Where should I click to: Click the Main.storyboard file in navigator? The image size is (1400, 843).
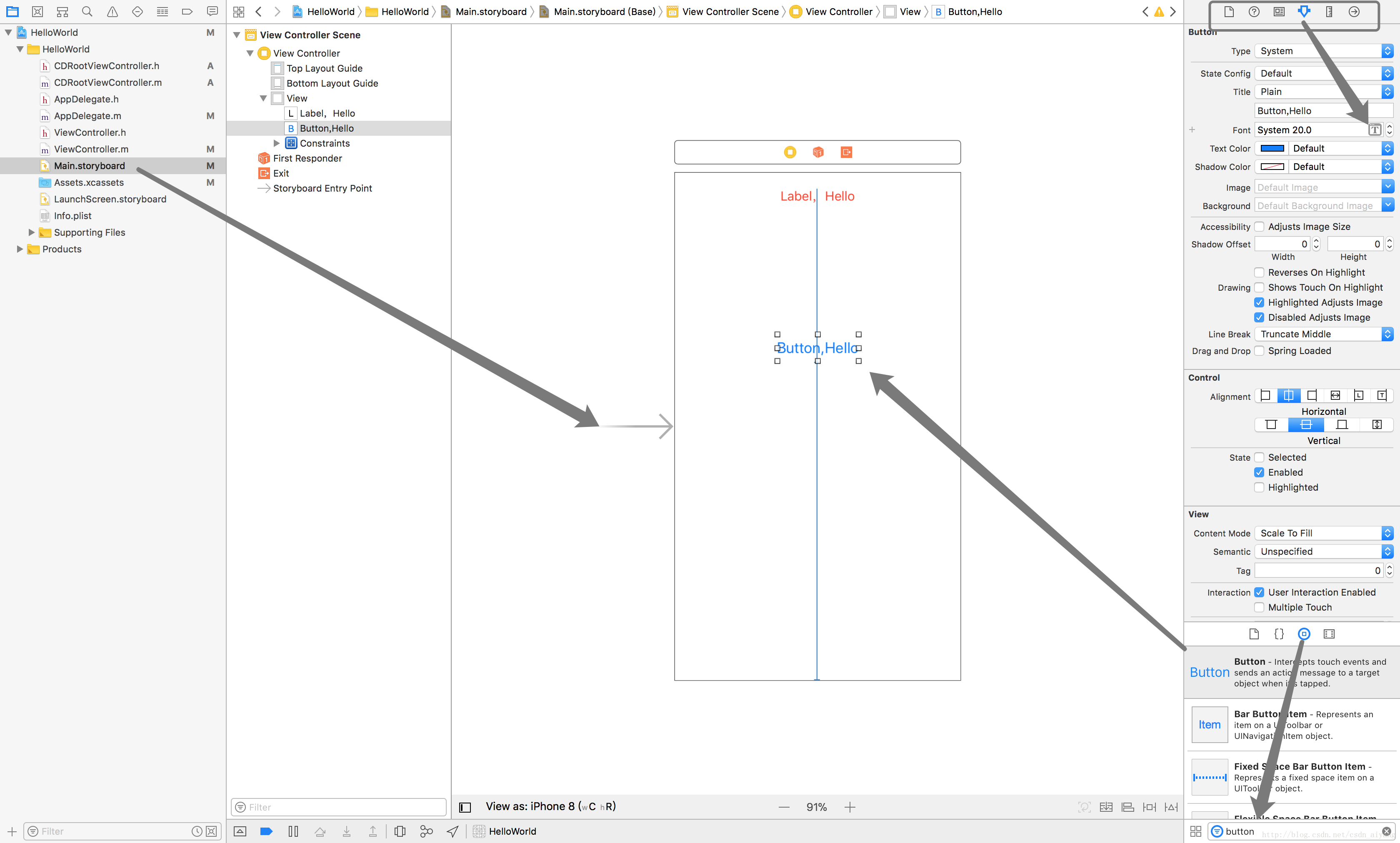coord(89,165)
